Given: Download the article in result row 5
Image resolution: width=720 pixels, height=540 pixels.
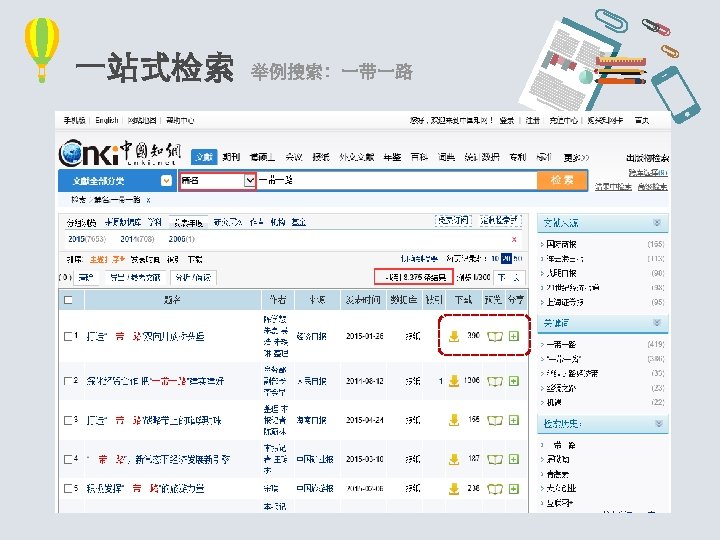Looking at the screenshot, I should click(454, 489).
